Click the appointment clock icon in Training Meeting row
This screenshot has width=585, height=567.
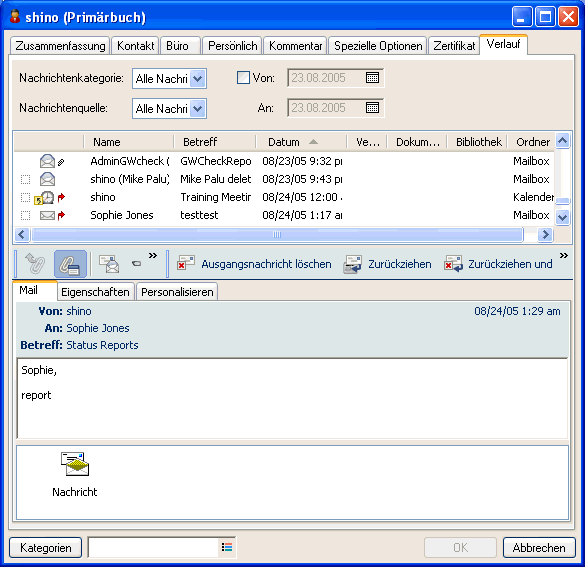[x=47, y=197]
